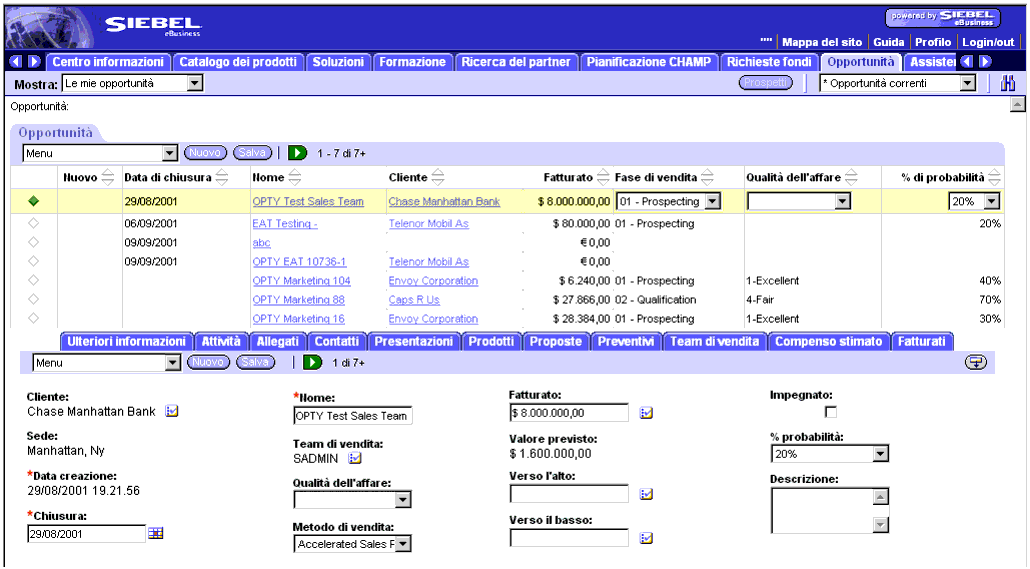Switch to the Ricerca del partner tab
Image resolution: width=1030 pixels, height=569 pixels.
tap(516, 62)
